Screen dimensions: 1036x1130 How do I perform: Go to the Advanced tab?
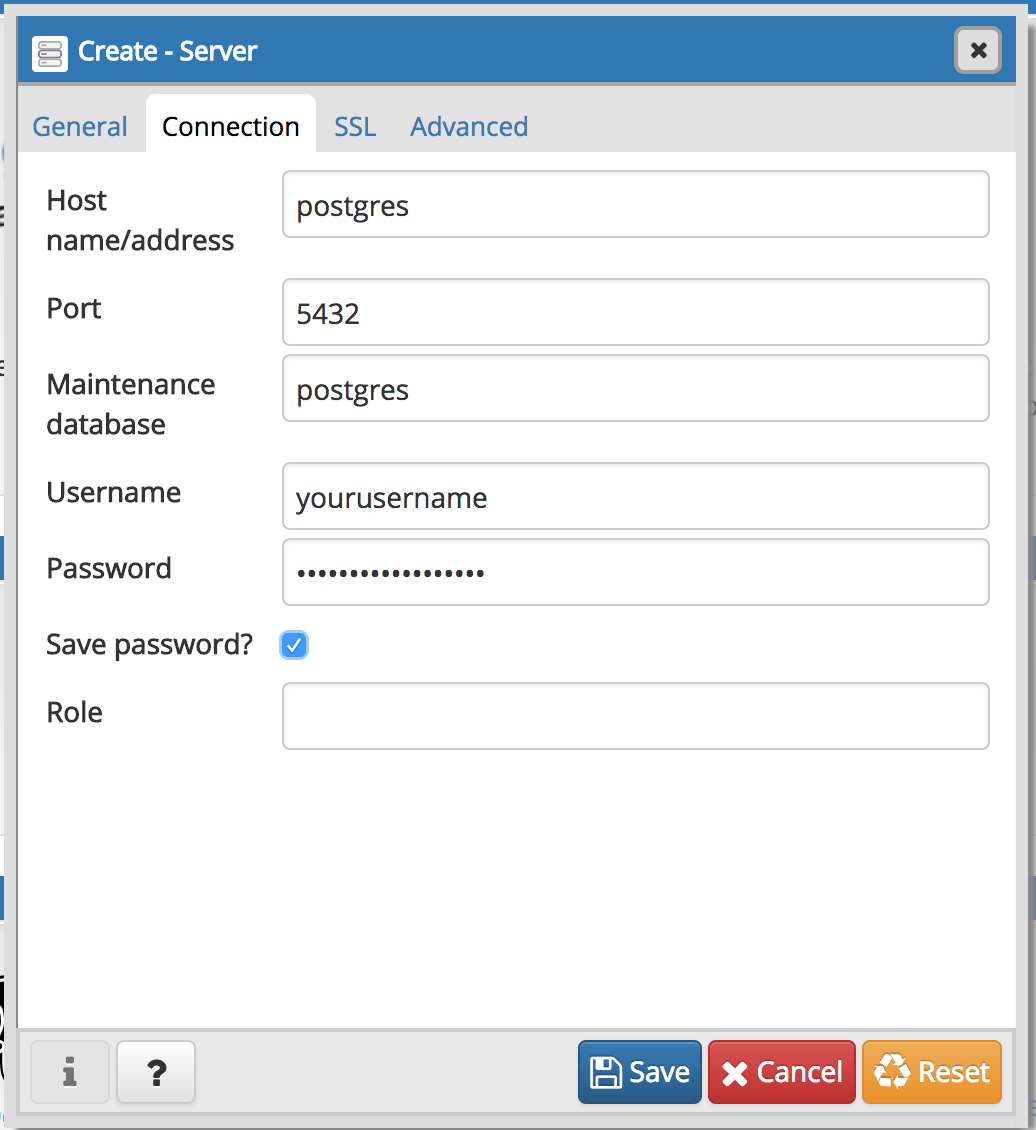pyautogui.click(x=469, y=127)
